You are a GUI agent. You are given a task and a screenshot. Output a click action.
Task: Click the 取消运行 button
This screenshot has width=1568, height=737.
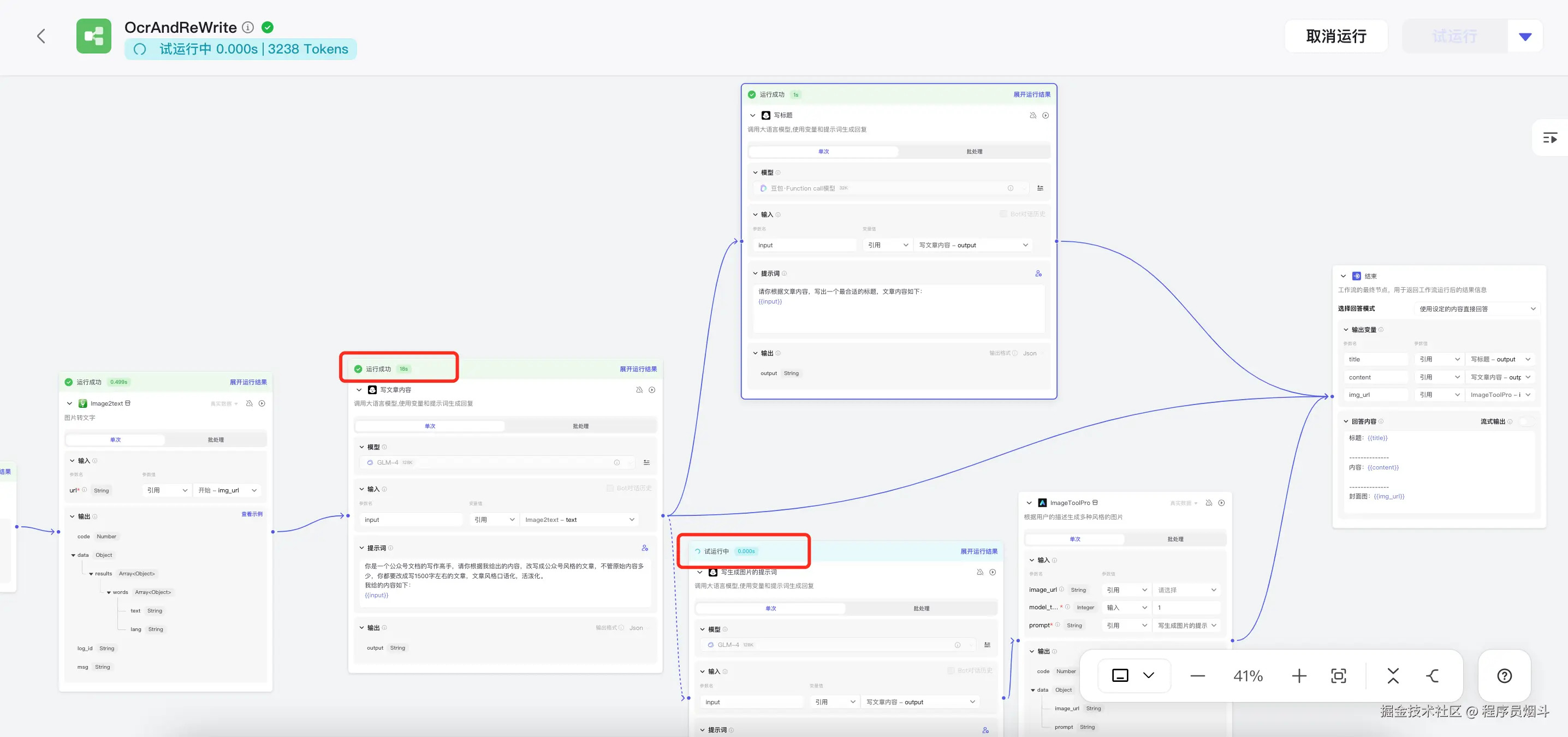pyautogui.click(x=1335, y=37)
